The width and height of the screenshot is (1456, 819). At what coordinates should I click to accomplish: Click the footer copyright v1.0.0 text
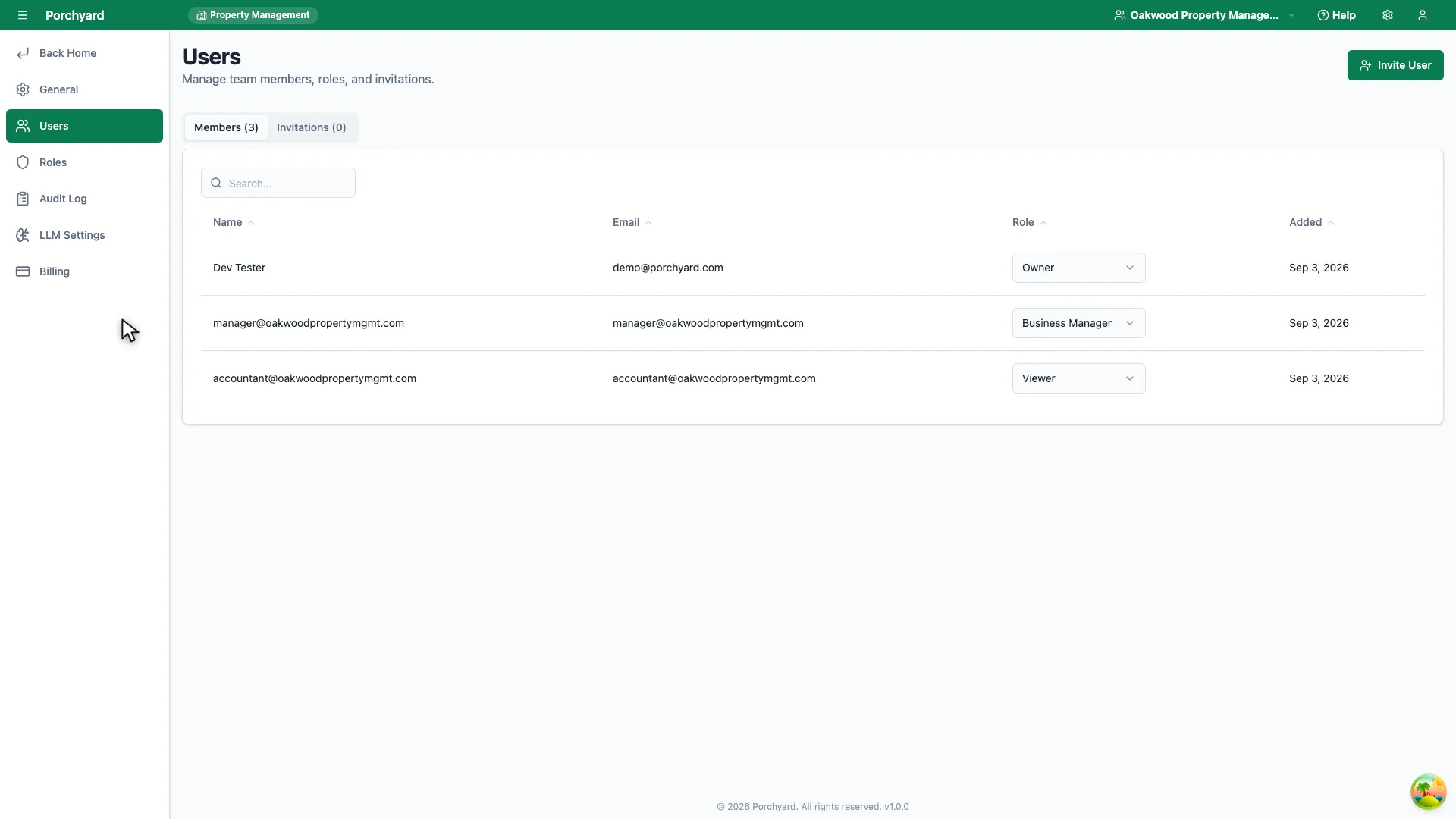[813, 807]
